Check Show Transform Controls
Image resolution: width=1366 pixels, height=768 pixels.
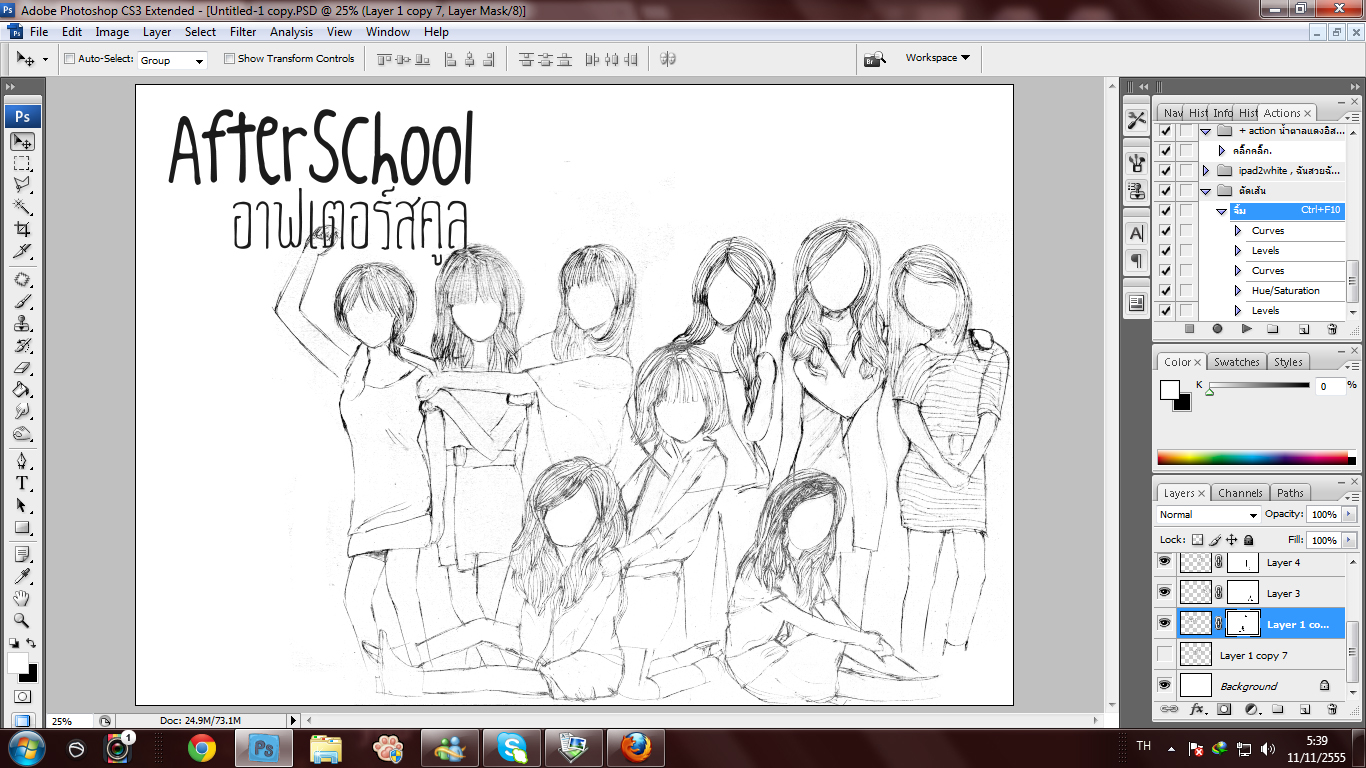(229, 59)
